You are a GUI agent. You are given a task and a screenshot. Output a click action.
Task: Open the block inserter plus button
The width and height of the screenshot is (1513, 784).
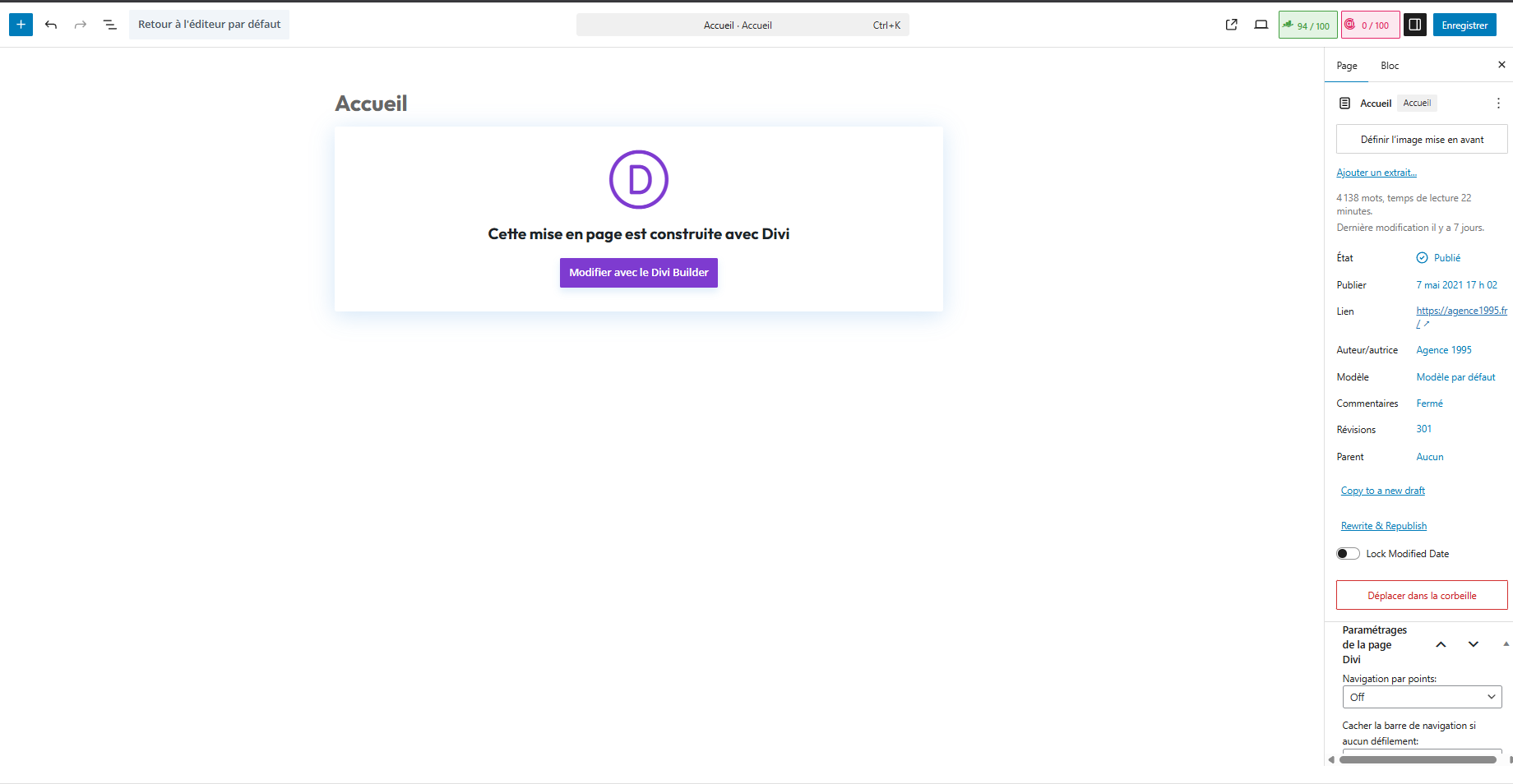pos(21,25)
